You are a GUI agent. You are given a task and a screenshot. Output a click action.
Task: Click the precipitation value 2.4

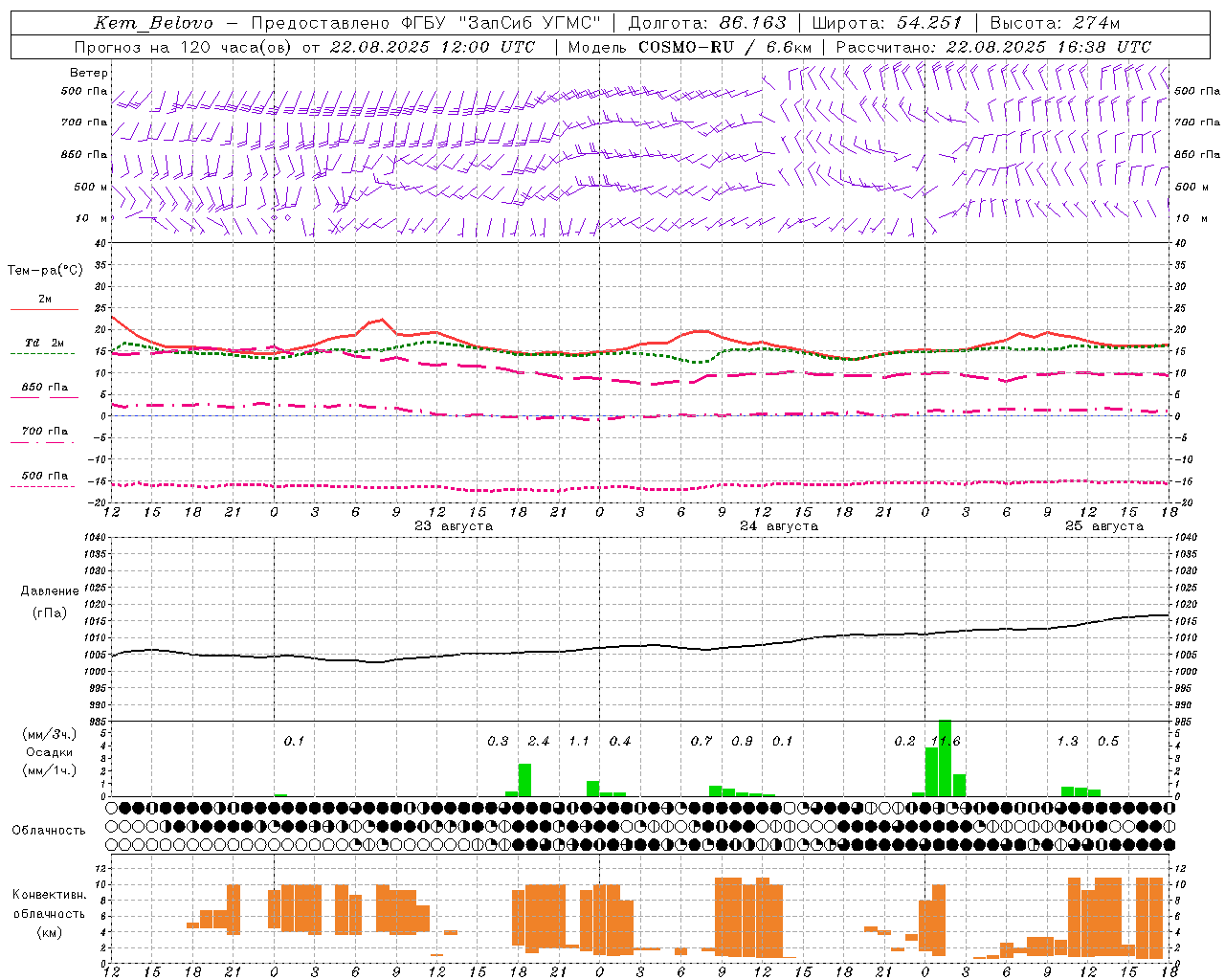coord(539,742)
